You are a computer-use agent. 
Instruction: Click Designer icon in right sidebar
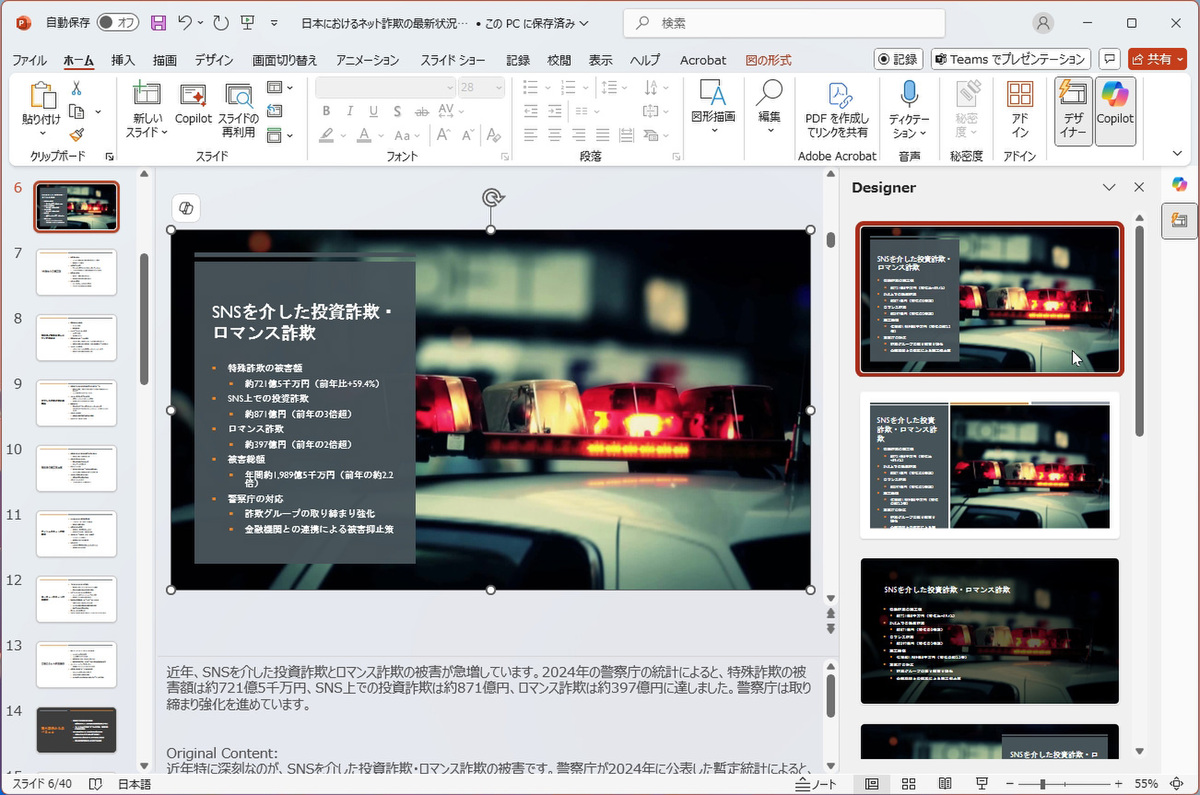pyautogui.click(x=1180, y=220)
